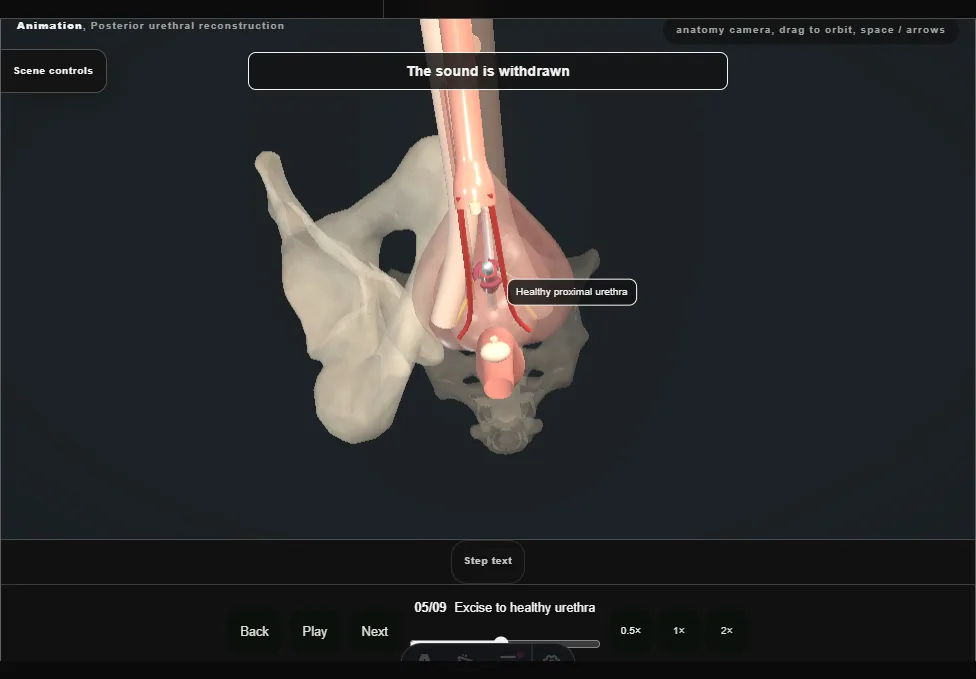This screenshot has width=976, height=679.
Task: Set playback speed to 1×
Action: (x=679, y=631)
